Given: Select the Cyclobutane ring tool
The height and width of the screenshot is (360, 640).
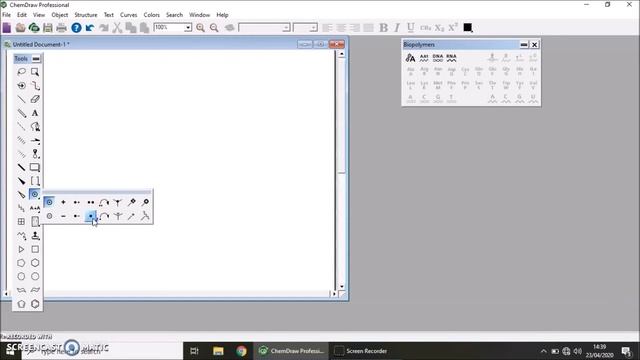Looking at the screenshot, I should coord(35,249).
